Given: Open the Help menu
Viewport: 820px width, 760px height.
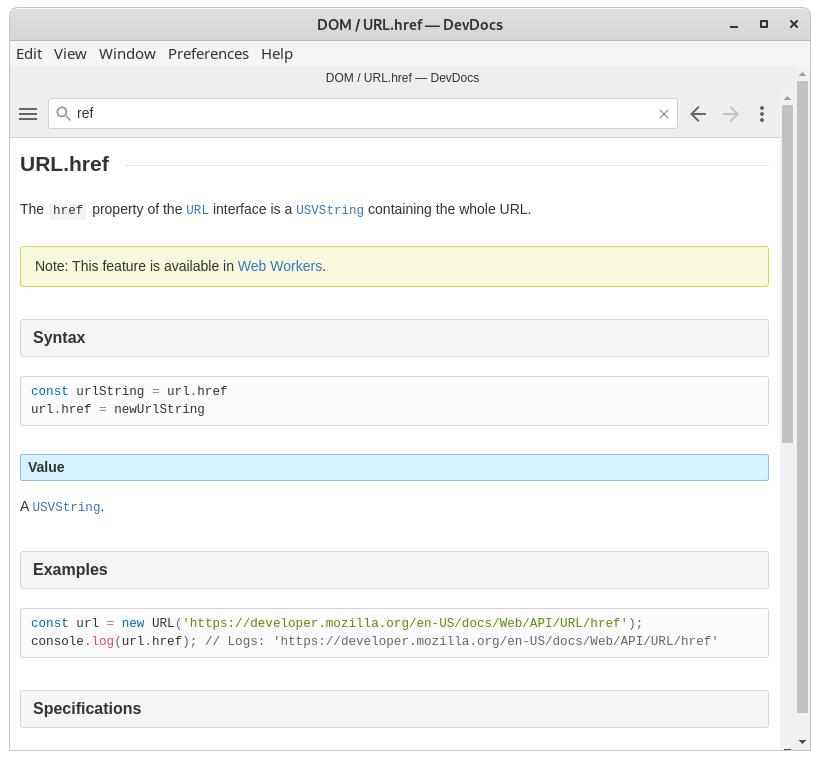Looking at the screenshot, I should [277, 54].
